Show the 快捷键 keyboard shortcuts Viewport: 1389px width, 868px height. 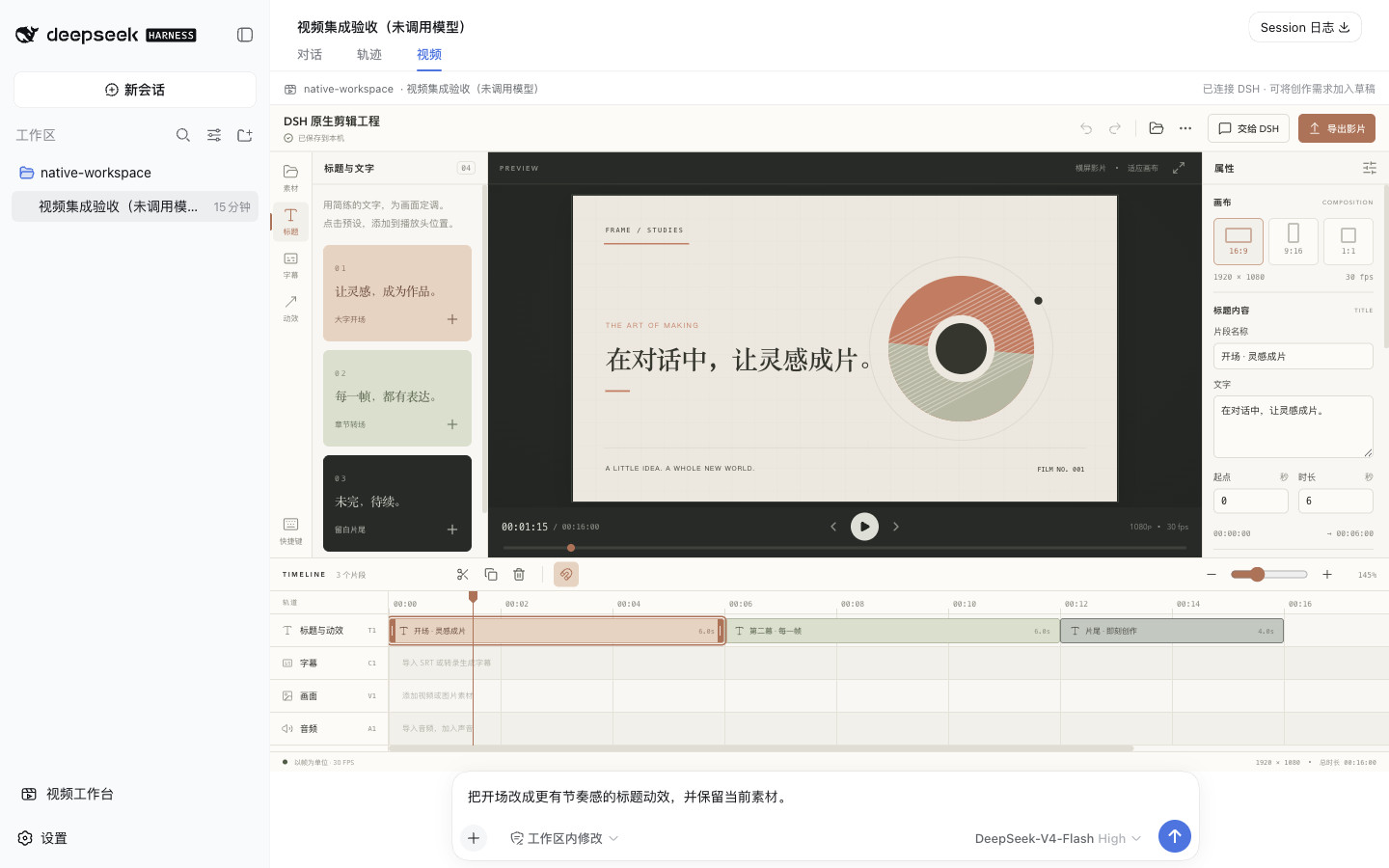(290, 530)
